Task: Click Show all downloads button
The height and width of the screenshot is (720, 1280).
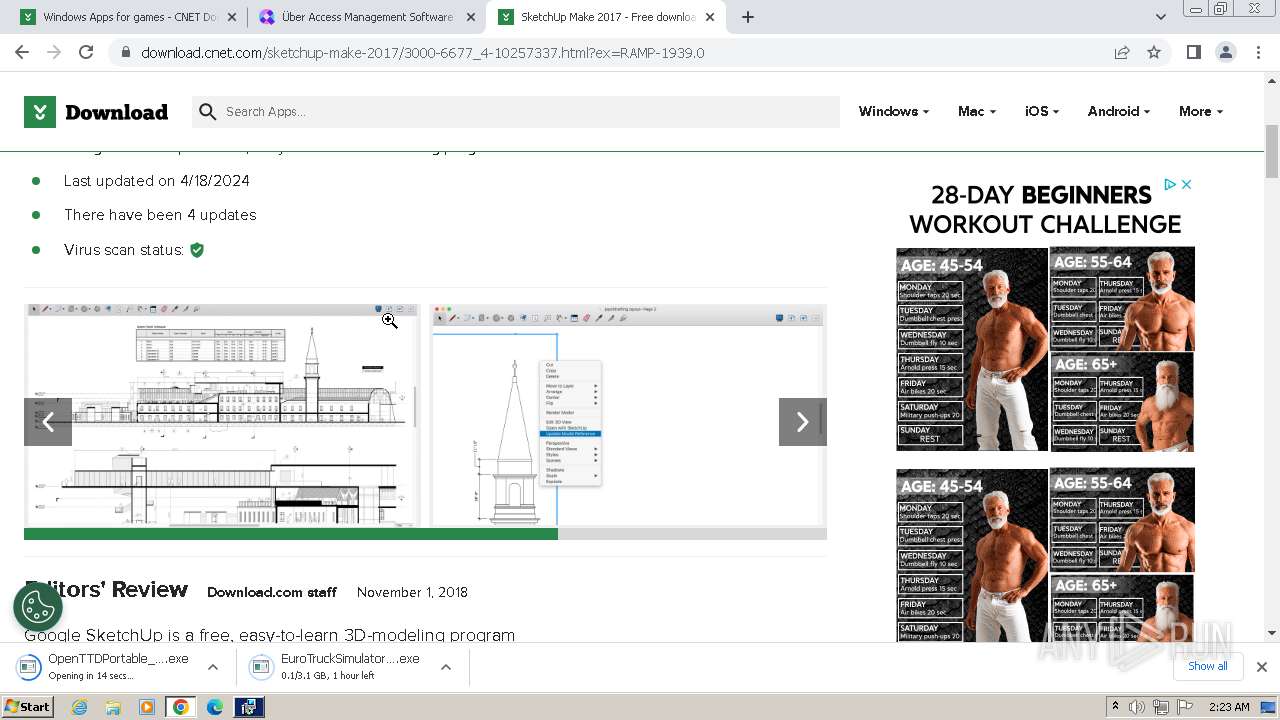Action: click(x=1207, y=666)
